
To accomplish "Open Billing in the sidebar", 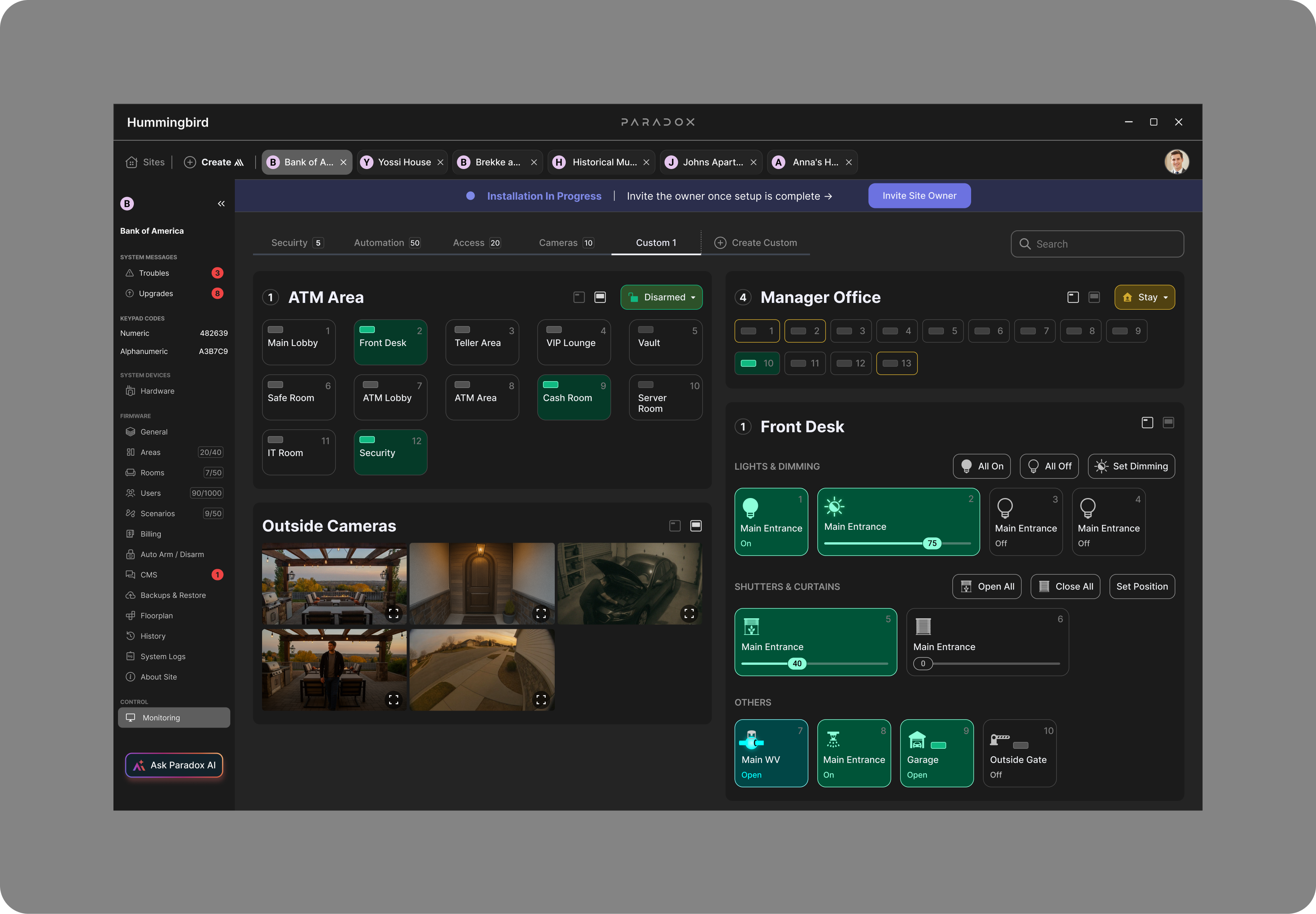I will point(174,534).
